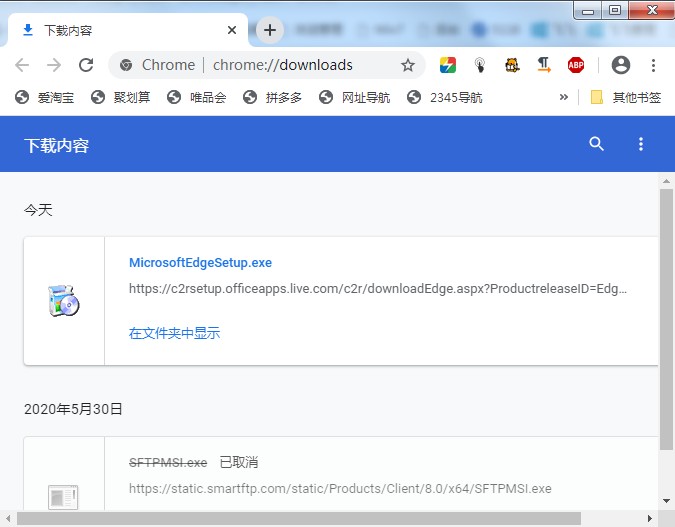Click the horizontal scrollbar right arrow

point(650,519)
